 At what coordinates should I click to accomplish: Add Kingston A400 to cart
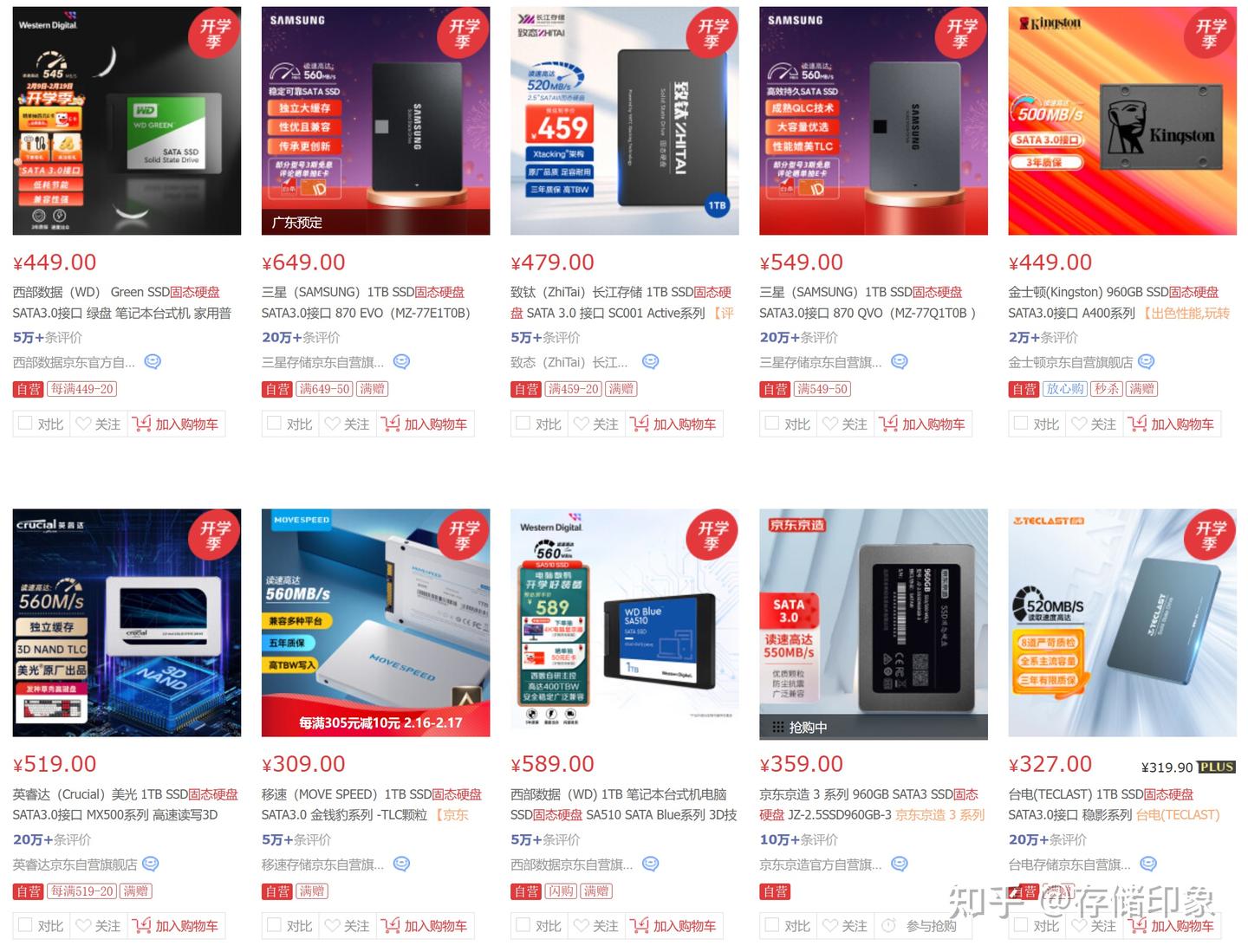tap(1173, 424)
